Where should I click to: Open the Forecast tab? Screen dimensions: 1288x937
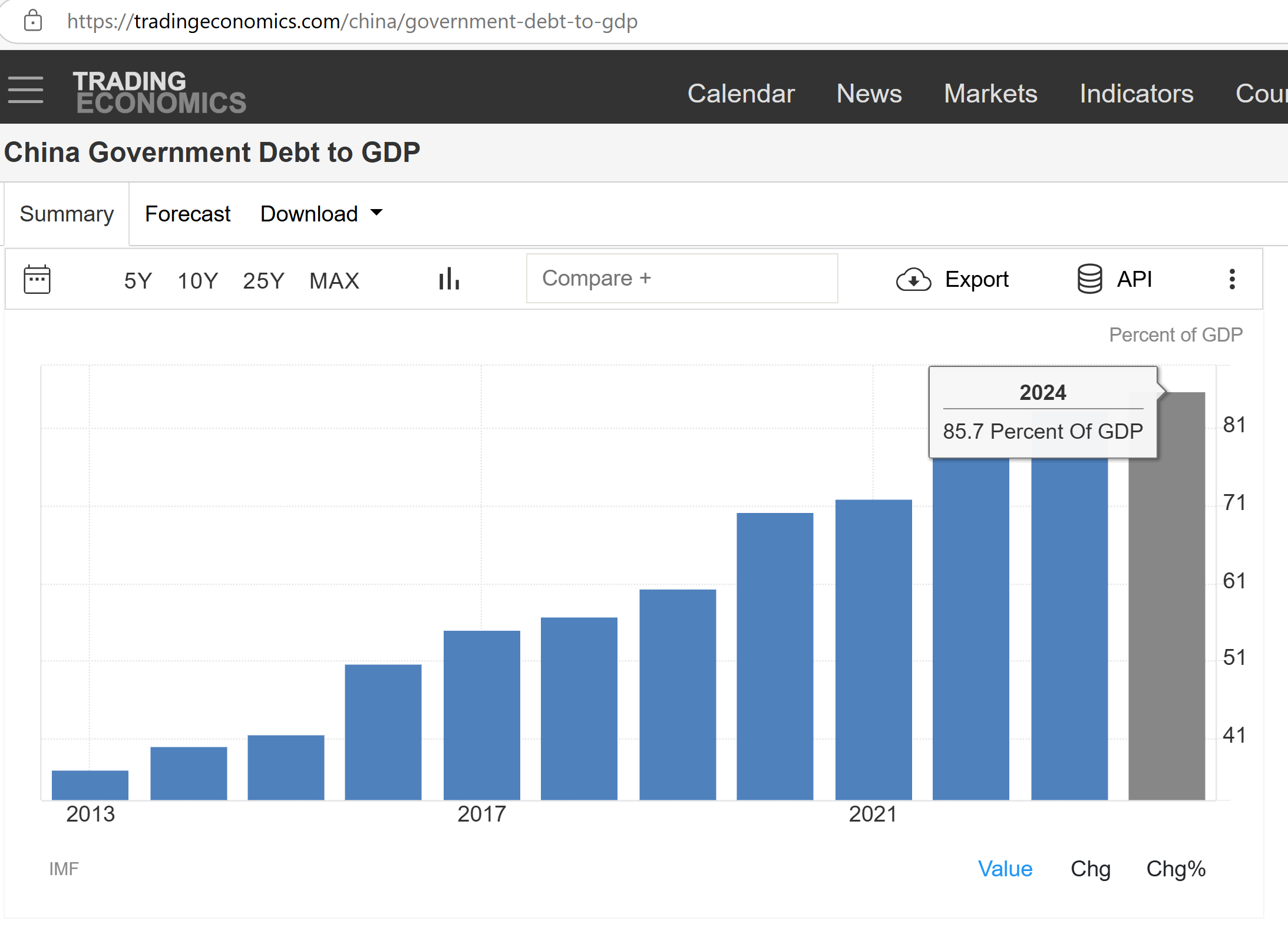[x=187, y=214]
